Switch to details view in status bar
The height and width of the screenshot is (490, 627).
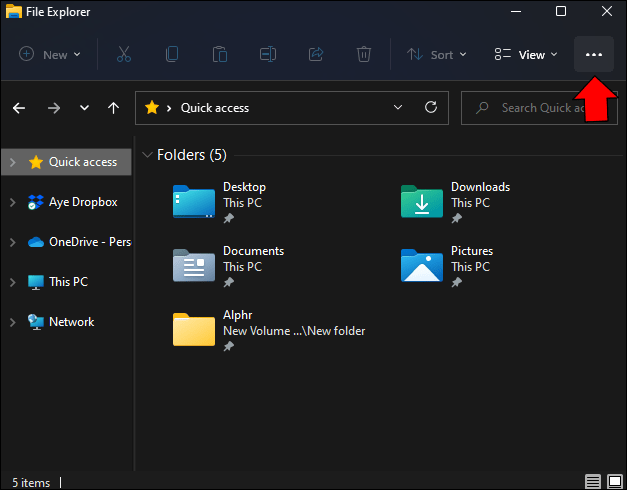593,482
